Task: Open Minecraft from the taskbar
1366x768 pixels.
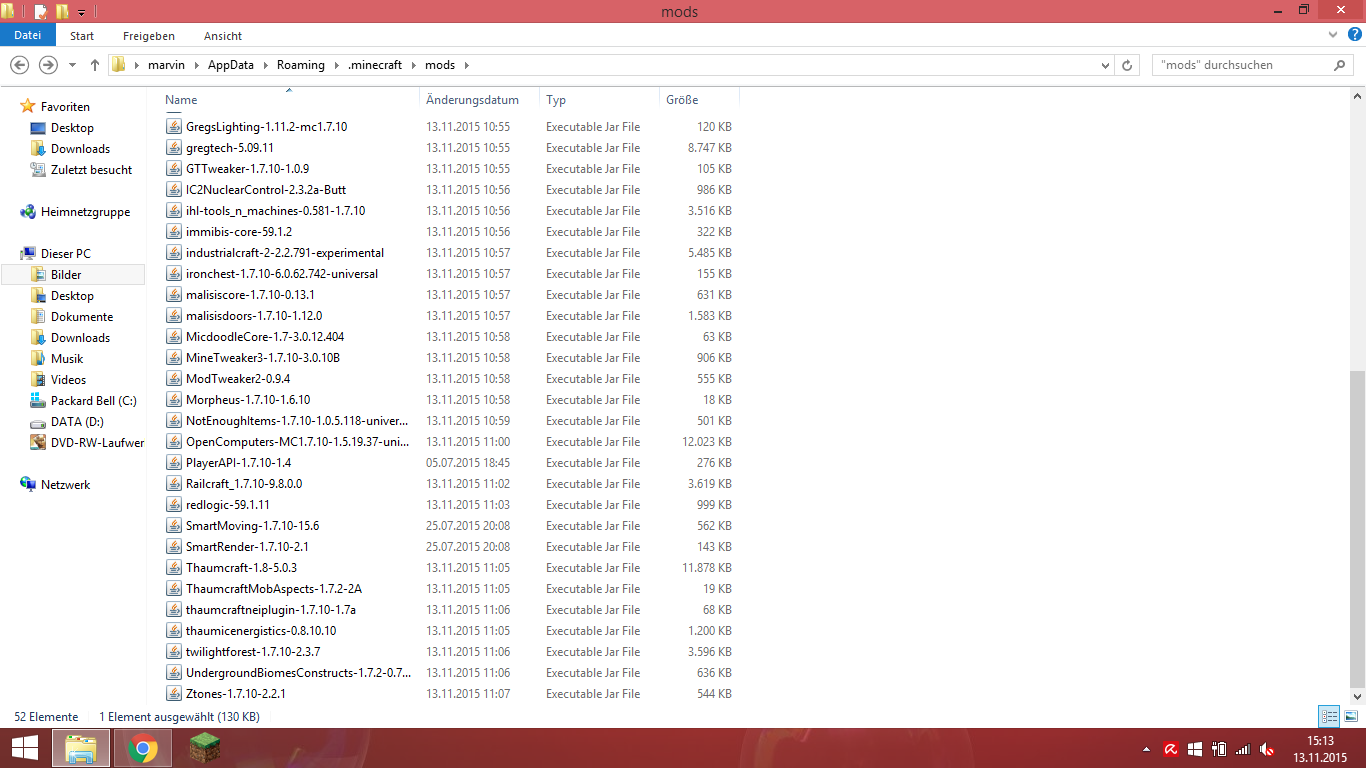Action: [x=204, y=748]
